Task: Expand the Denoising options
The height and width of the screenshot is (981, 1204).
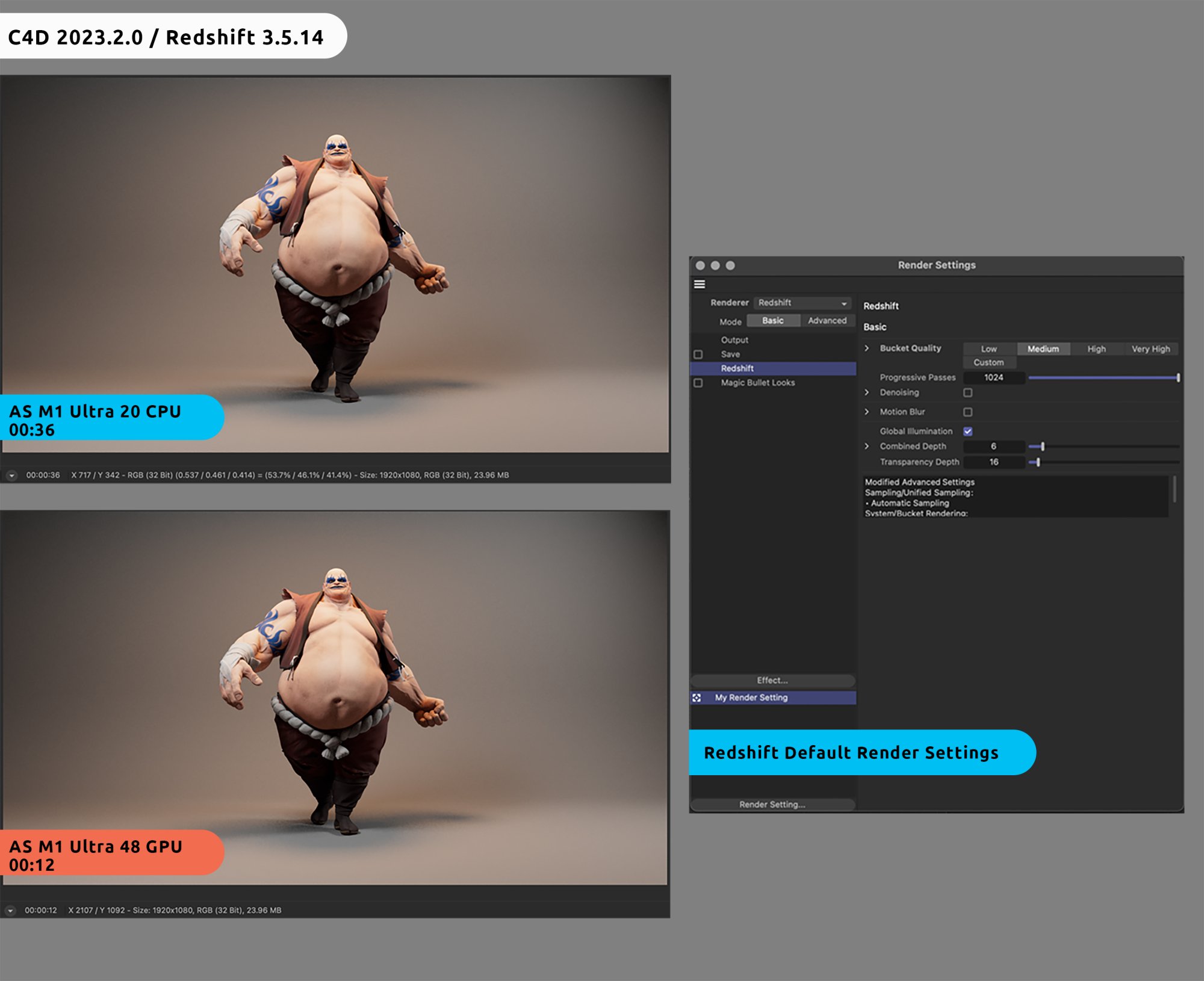Action: [x=867, y=392]
